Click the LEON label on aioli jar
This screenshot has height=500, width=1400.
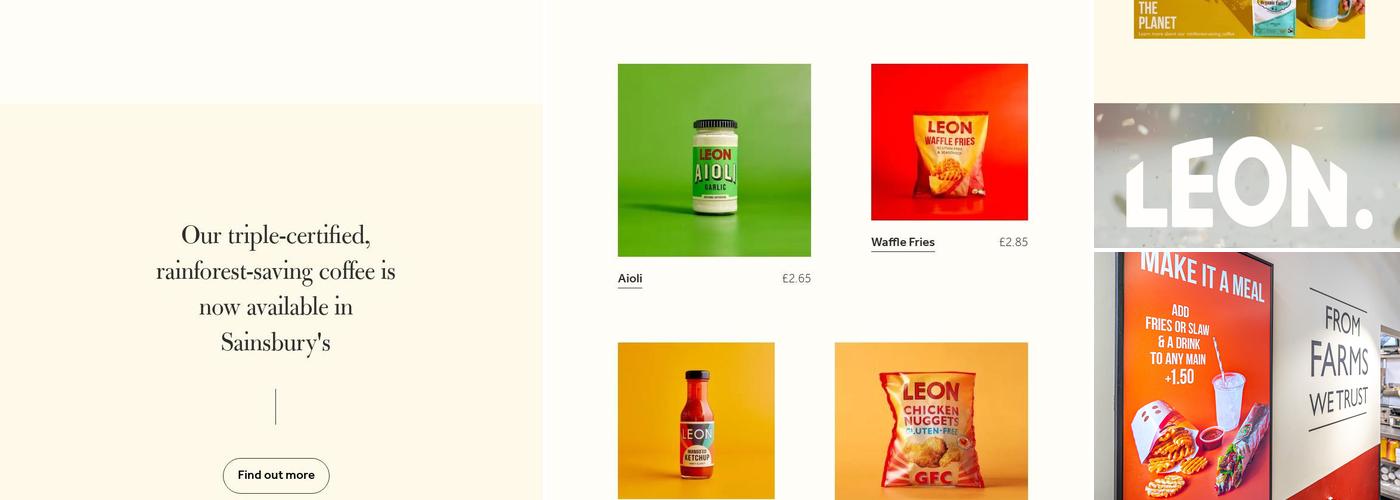click(x=714, y=155)
